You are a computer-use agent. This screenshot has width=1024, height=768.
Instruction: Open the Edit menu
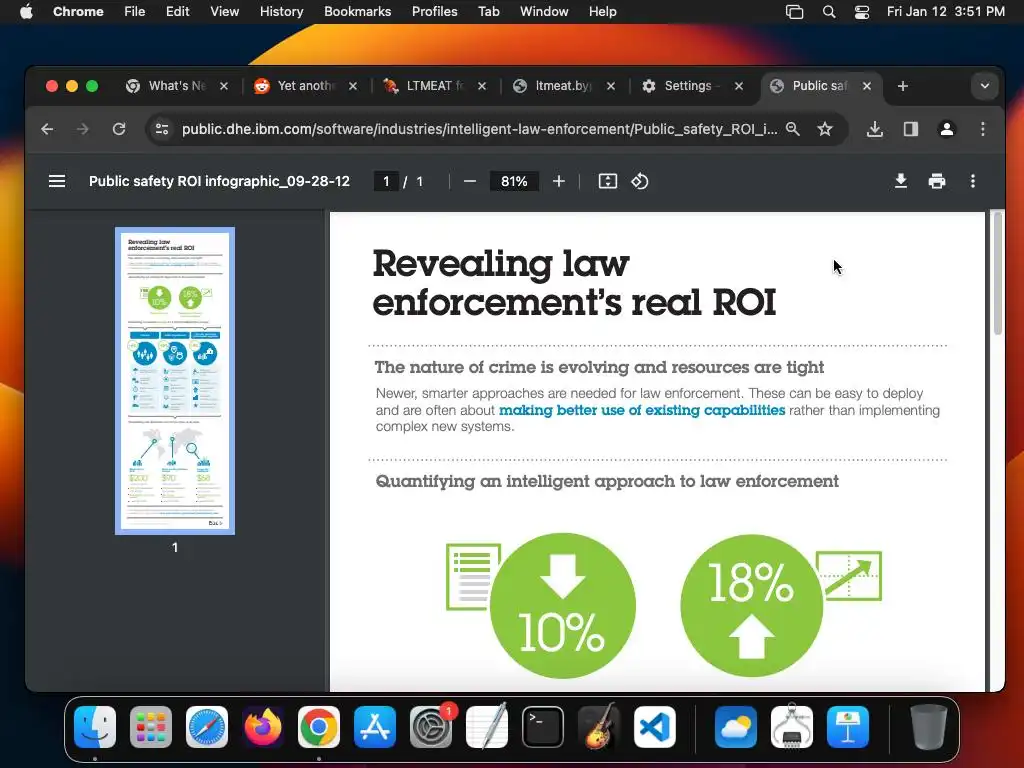click(178, 11)
